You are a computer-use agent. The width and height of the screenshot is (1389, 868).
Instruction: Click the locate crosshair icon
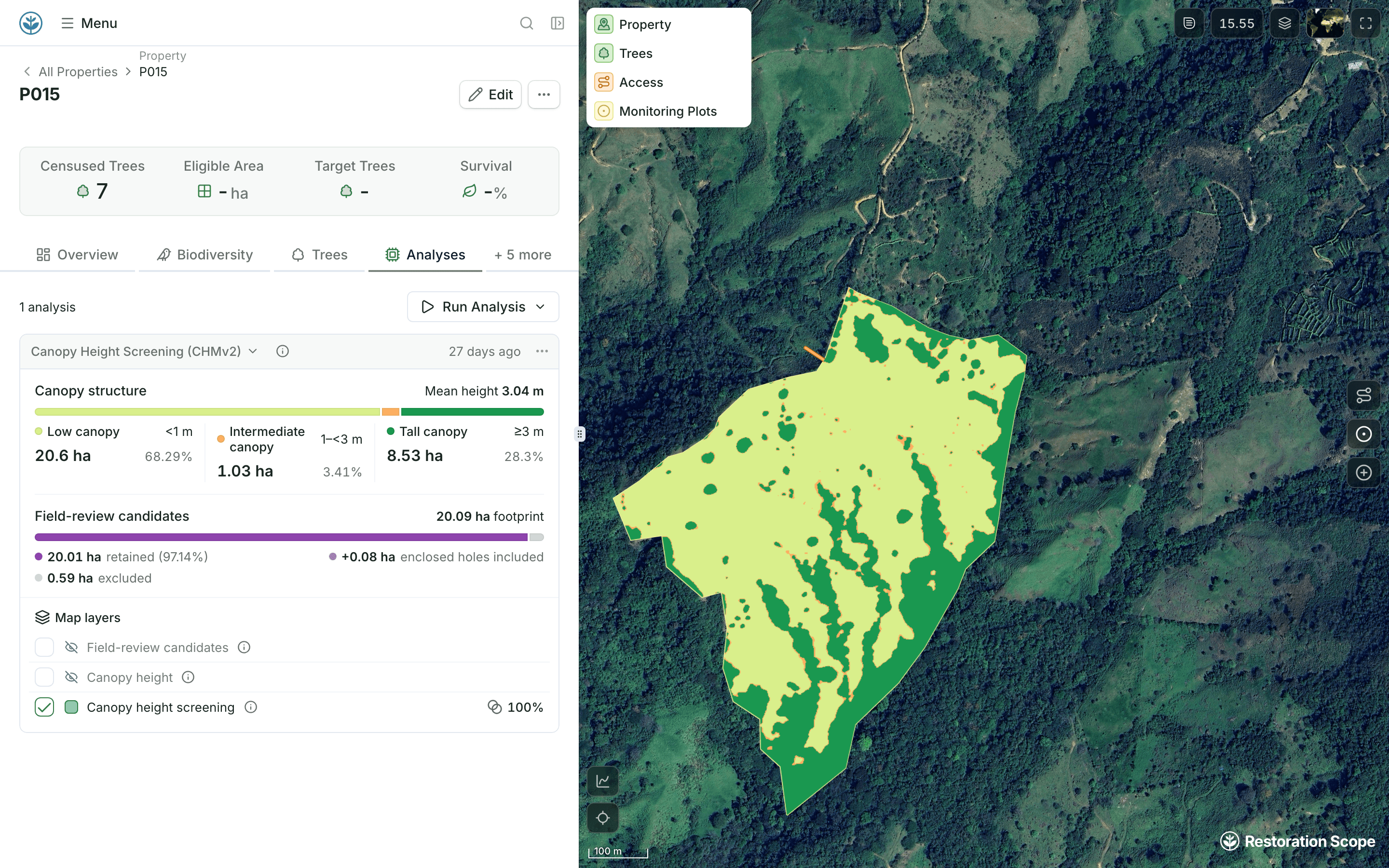603,817
